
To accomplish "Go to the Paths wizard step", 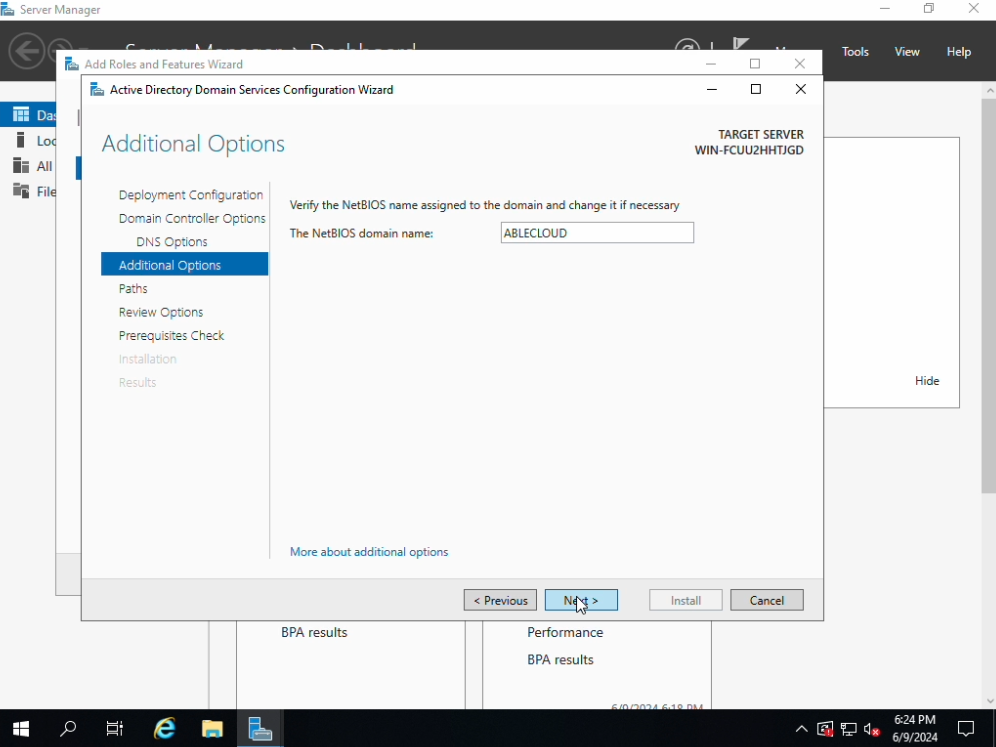I will [133, 289].
